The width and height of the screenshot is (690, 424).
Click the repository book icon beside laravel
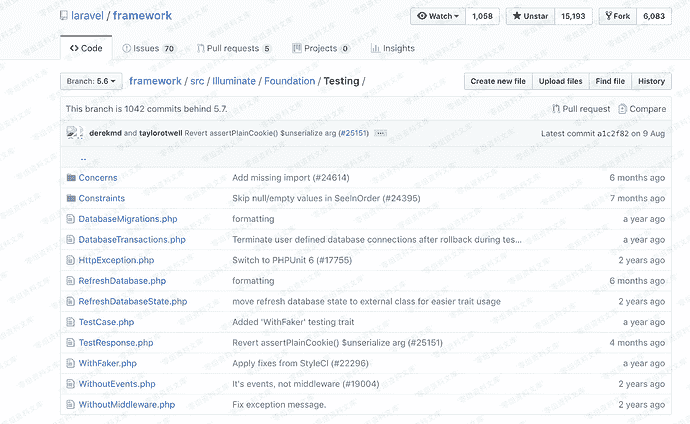[65, 17]
